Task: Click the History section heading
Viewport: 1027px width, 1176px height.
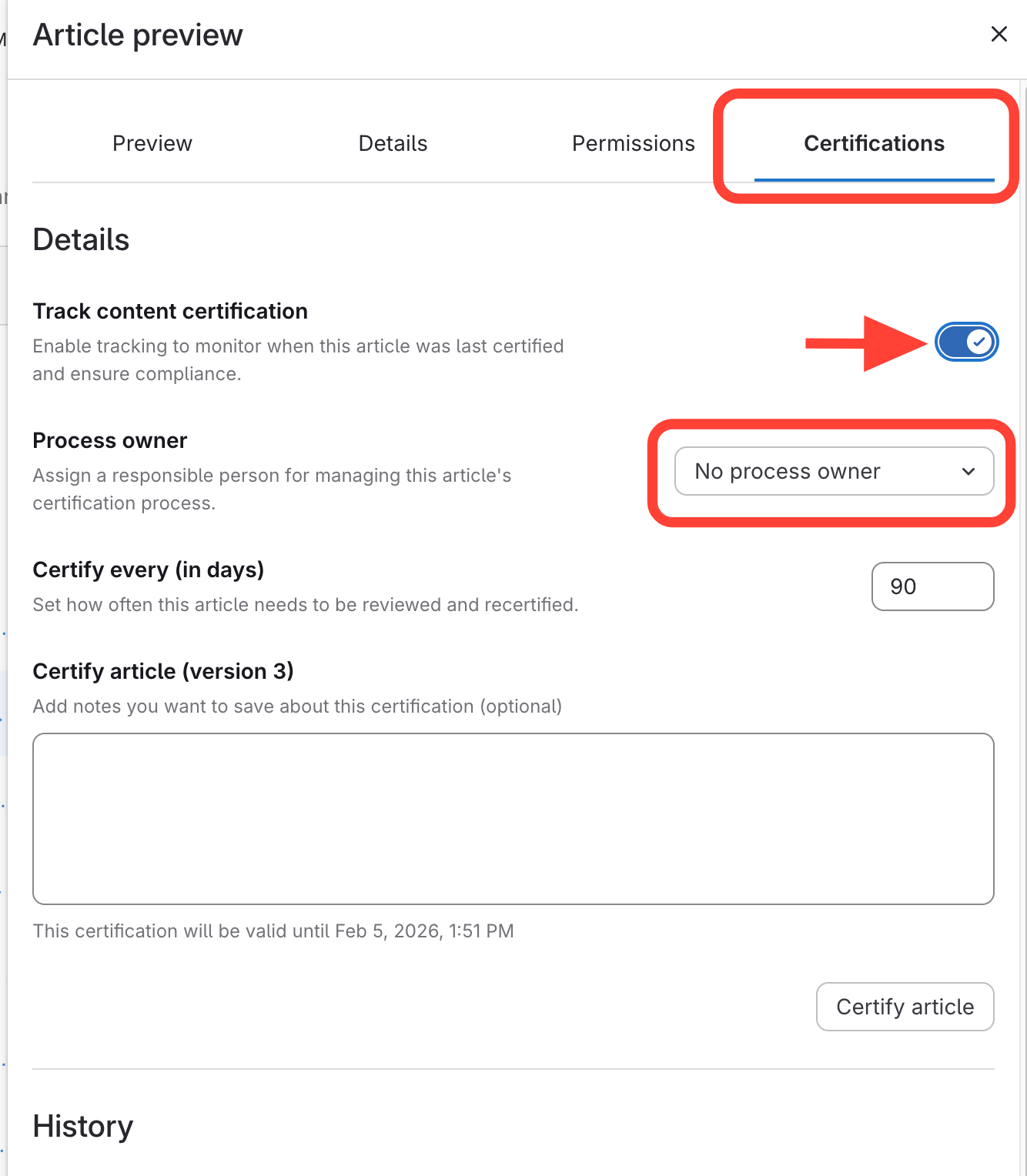Action: [x=83, y=1127]
